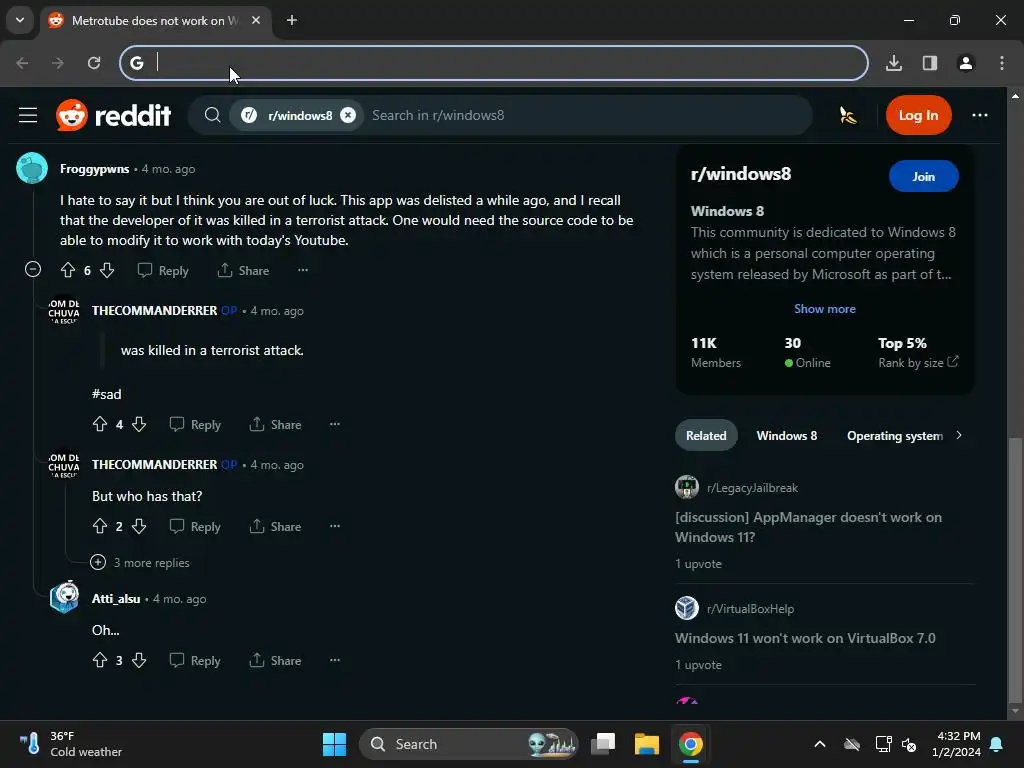Upvote Atti_alsu's 'Oh...' comment
This screenshot has height=768, width=1024.
[x=100, y=660]
